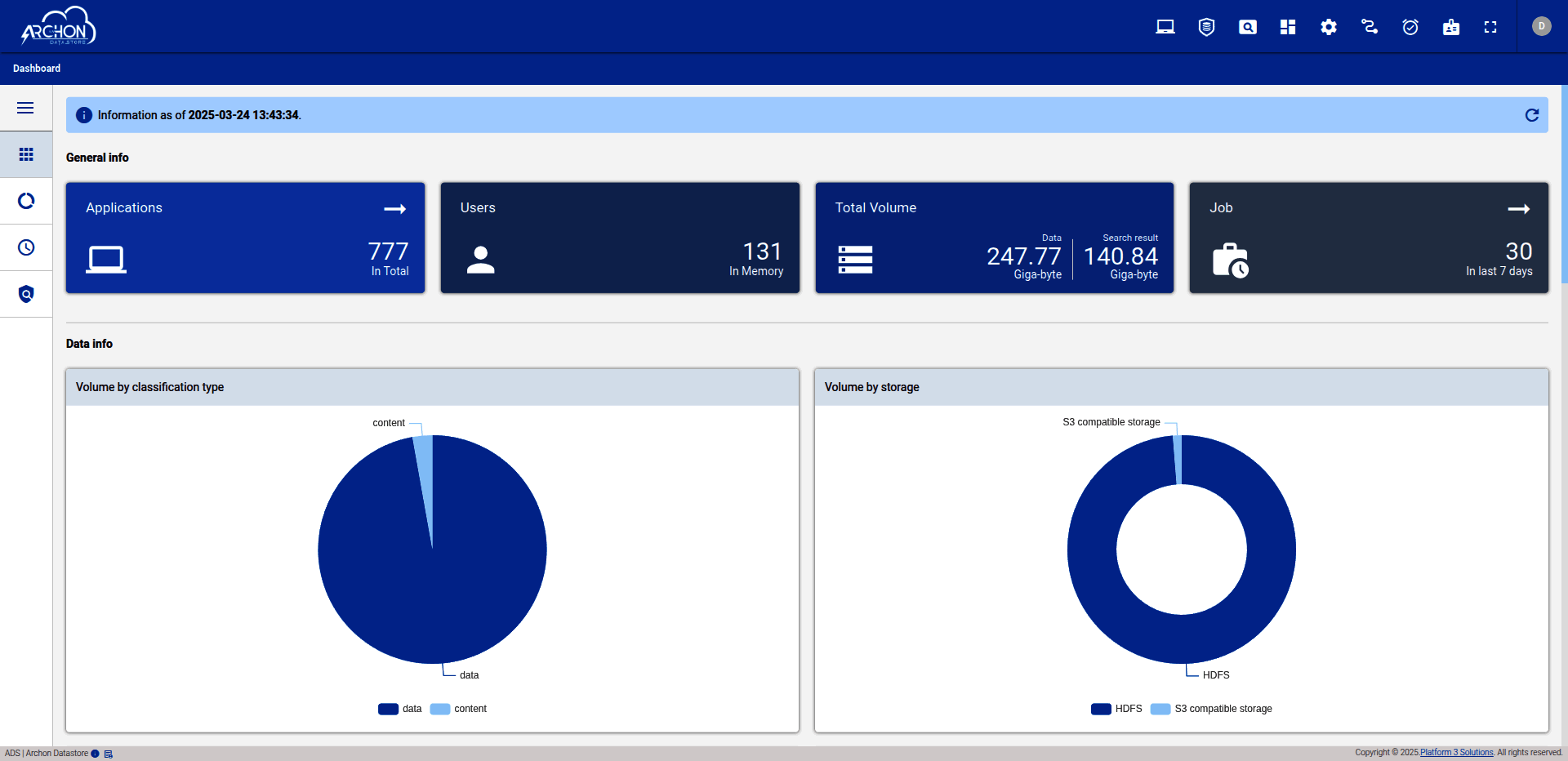The width and height of the screenshot is (1568, 761).
Task: Select the Dashboard breadcrumb tab
Action: pyautogui.click(x=36, y=69)
